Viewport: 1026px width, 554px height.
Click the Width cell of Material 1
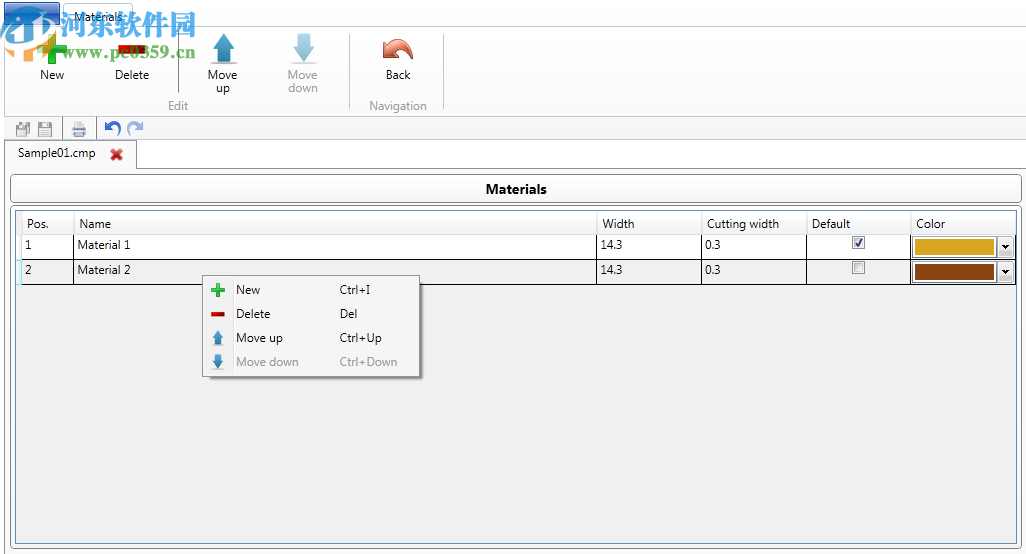coord(647,245)
